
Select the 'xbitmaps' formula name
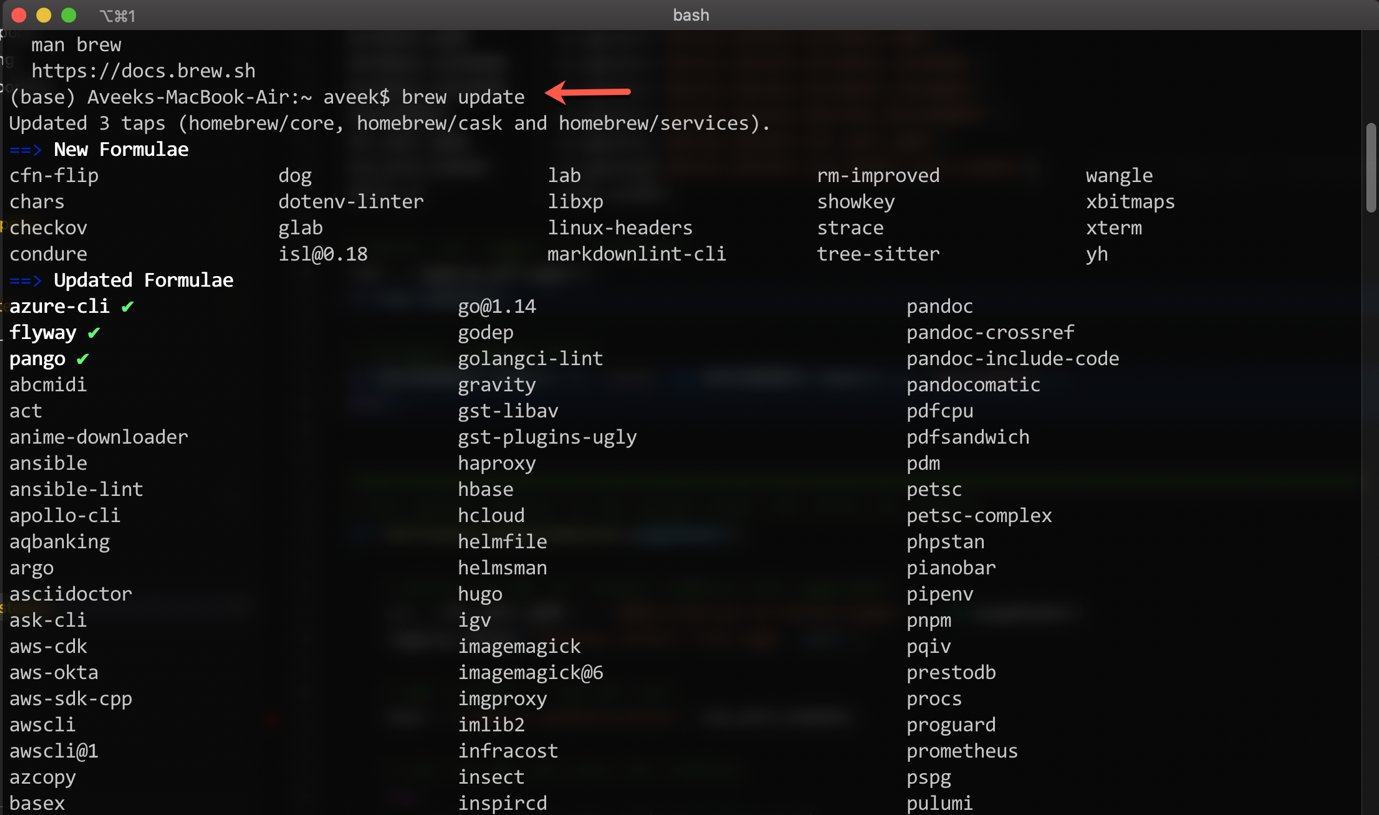pos(1130,201)
